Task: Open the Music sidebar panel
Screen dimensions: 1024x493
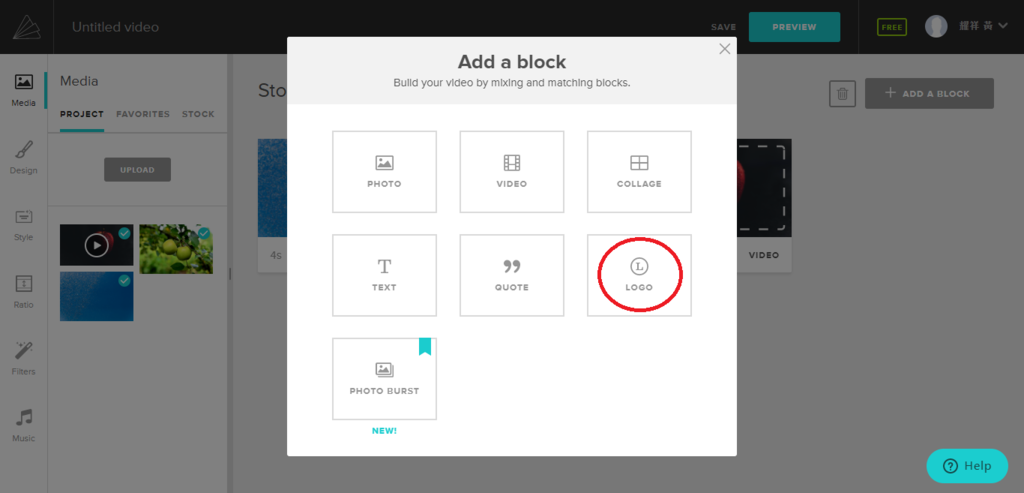Action: tap(23, 425)
